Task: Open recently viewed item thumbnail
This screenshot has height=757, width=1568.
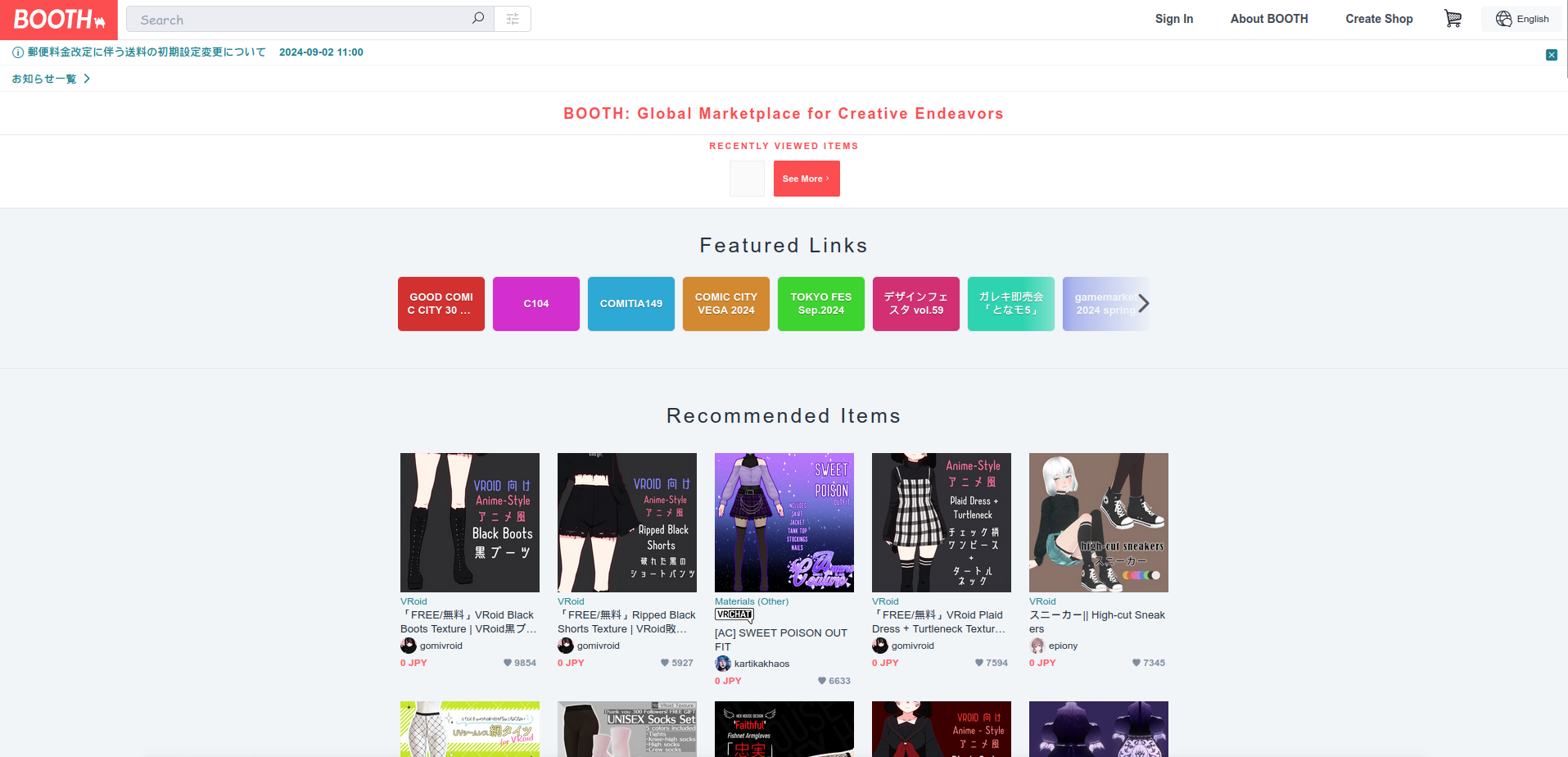Action: 747,179
